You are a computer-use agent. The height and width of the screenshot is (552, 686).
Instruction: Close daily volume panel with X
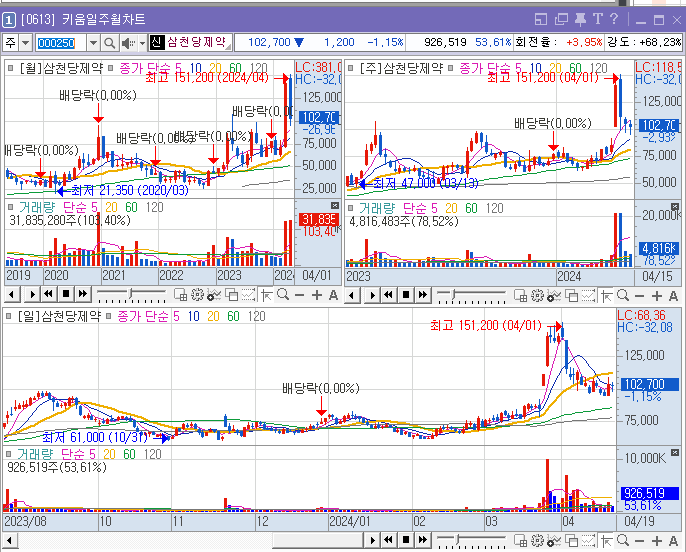coord(675,452)
